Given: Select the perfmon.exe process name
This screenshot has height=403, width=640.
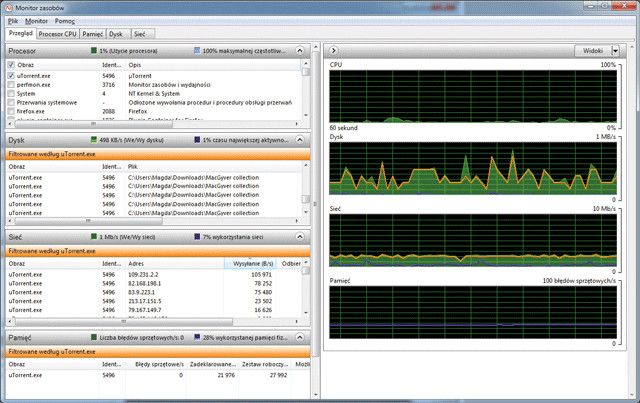Looking at the screenshot, I should tap(33, 85).
